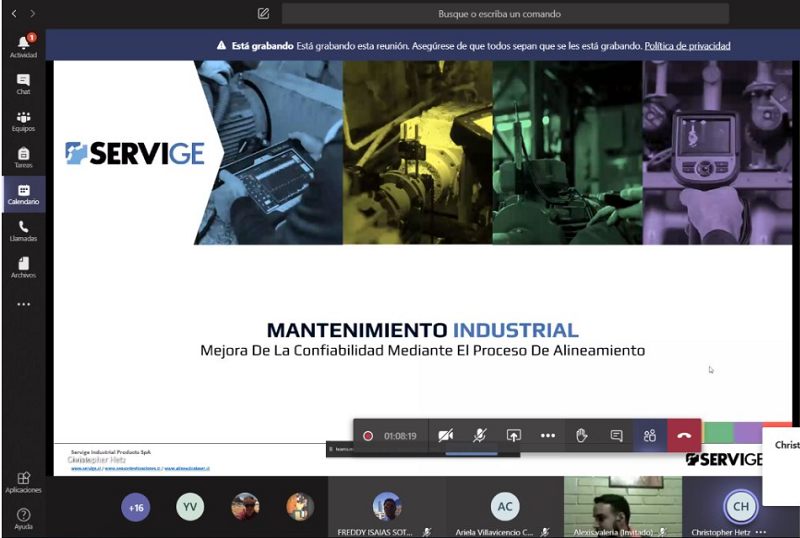This screenshot has width=800, height=538.
Task: Open Christopher Hetz tile options ellipsis
Action: click(x=761, y=532)
